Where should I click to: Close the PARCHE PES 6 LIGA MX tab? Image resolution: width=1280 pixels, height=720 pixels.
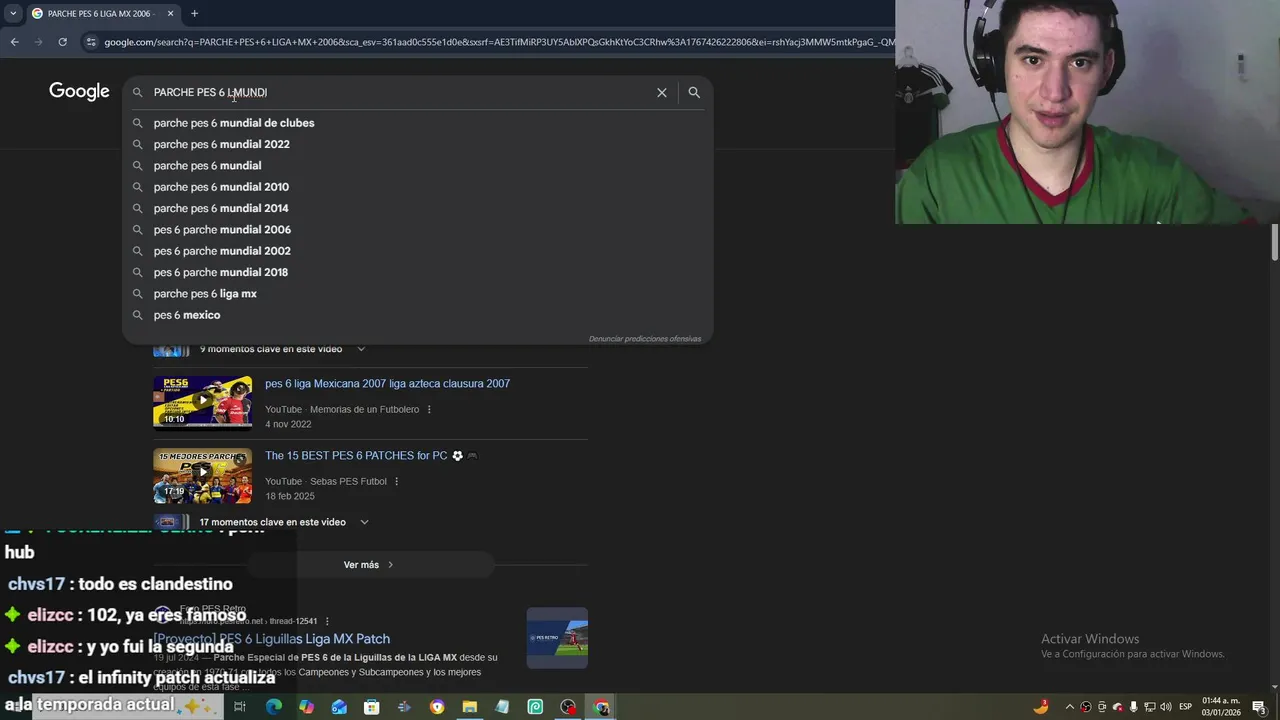tap(170, 14)
